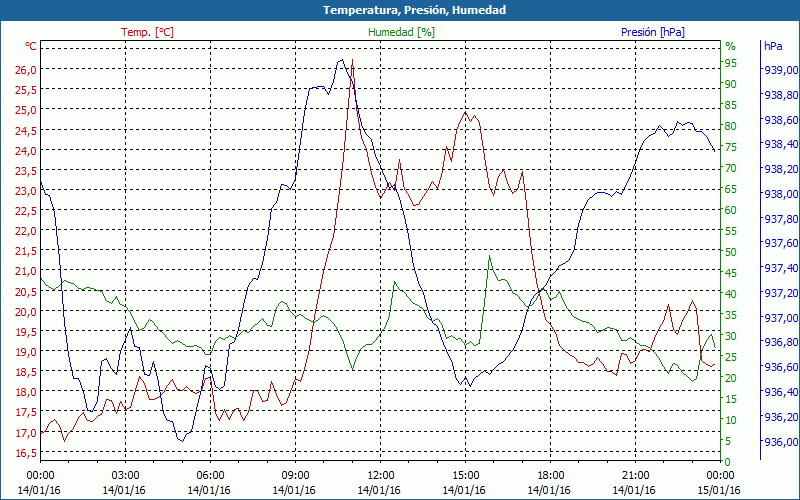Click the 24,5 temperature axis value
800x500 pixels.
pos(27,131)
